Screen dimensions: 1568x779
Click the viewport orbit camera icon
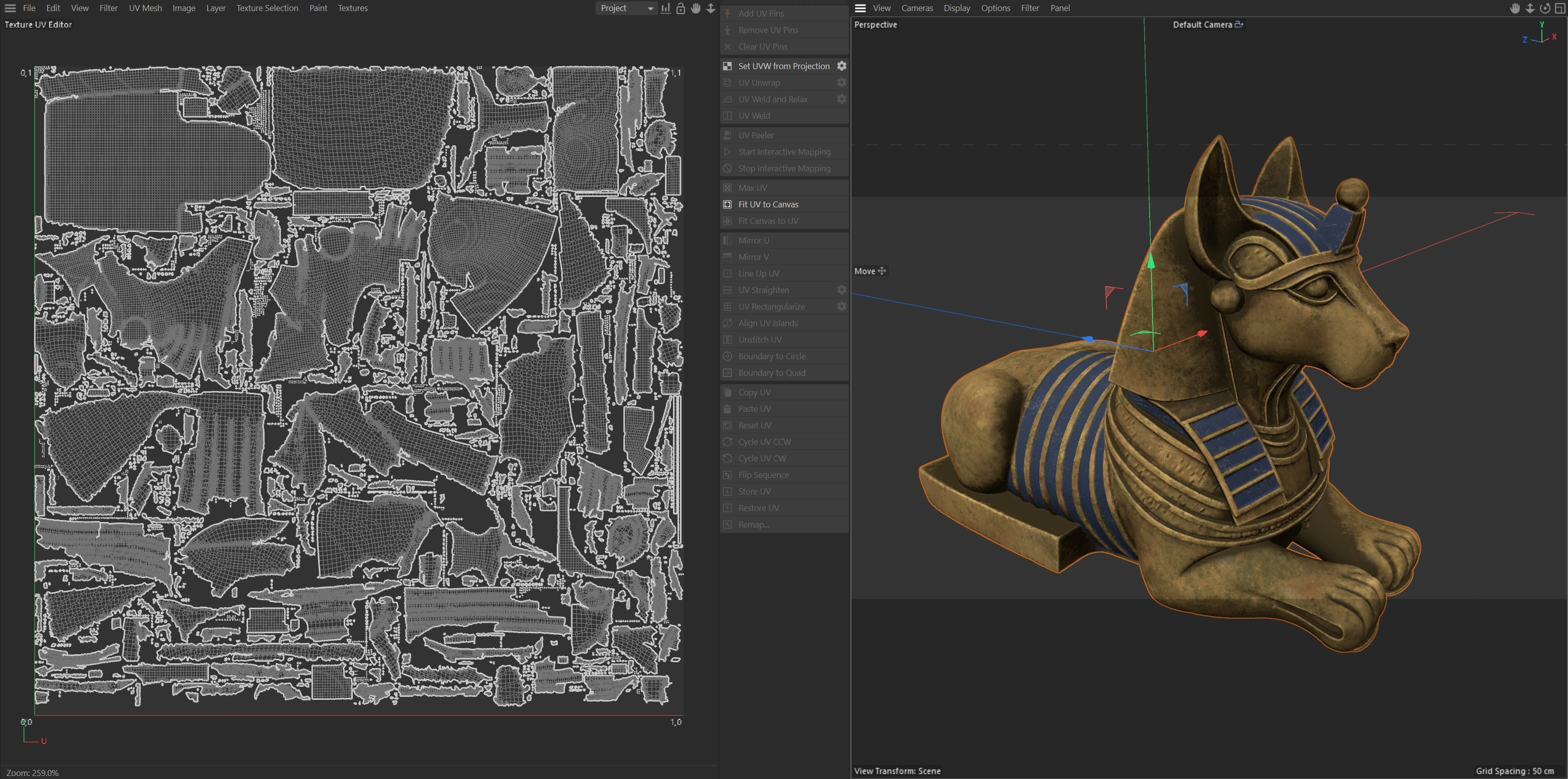click(x=1545, y=8)
